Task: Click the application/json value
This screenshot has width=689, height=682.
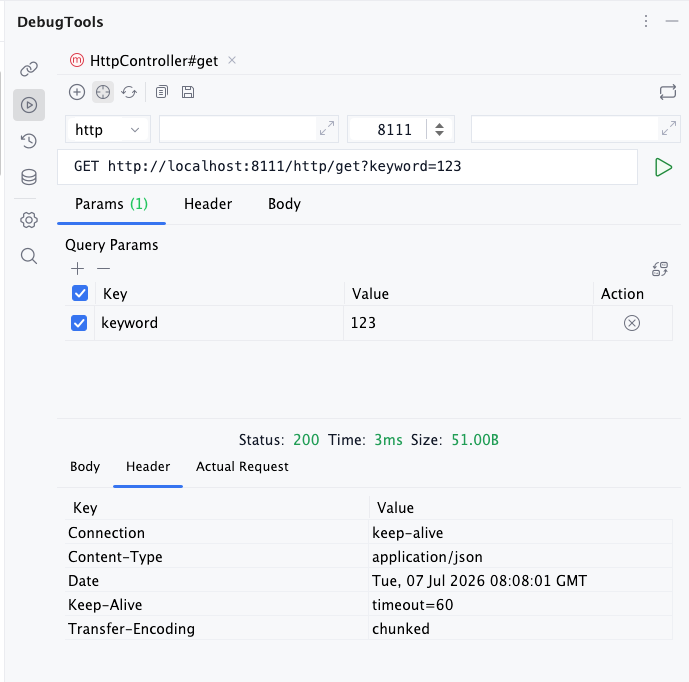Action: point(427,557)
